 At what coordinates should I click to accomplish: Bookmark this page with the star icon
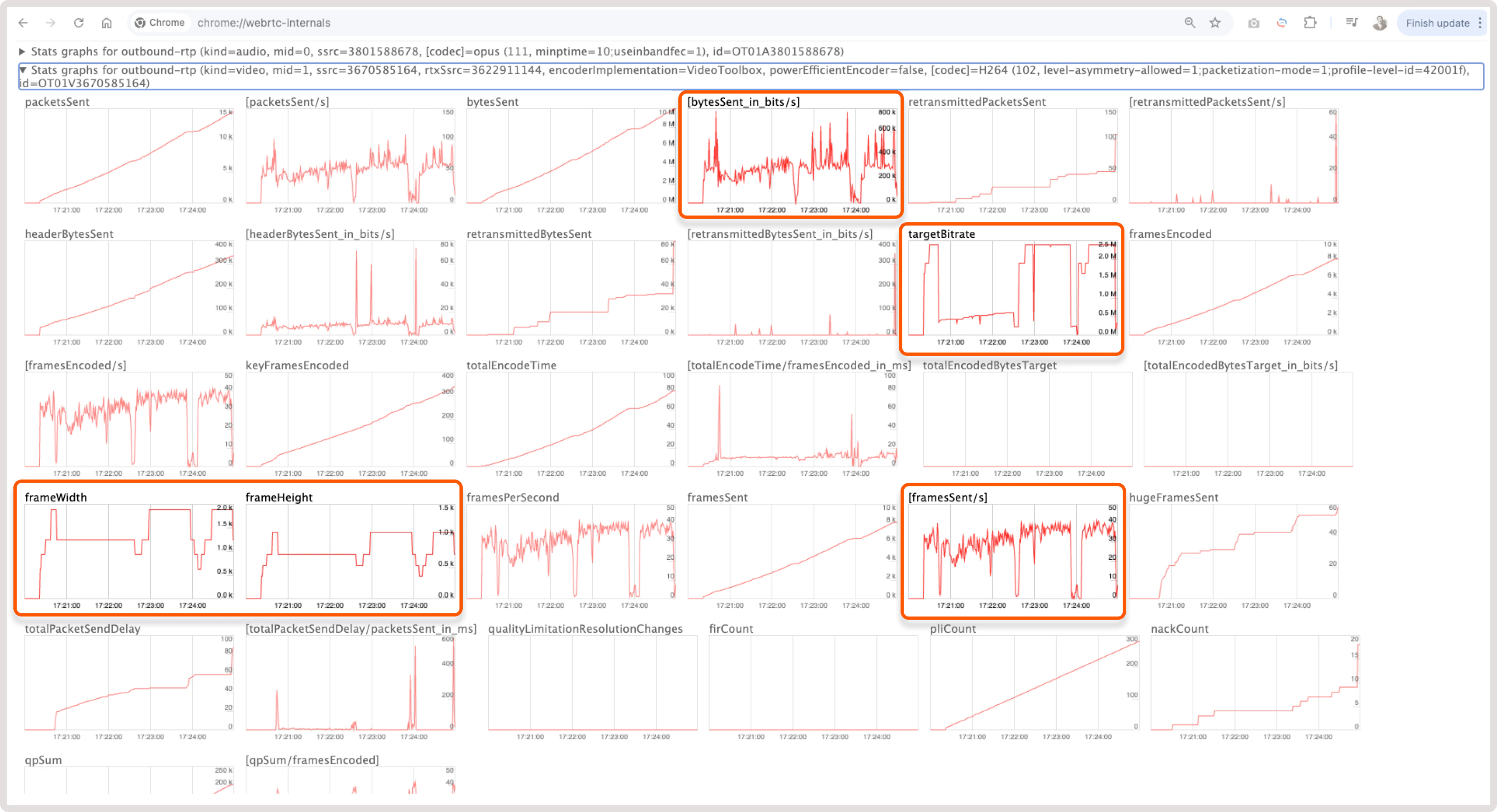tap(1215, 23)
